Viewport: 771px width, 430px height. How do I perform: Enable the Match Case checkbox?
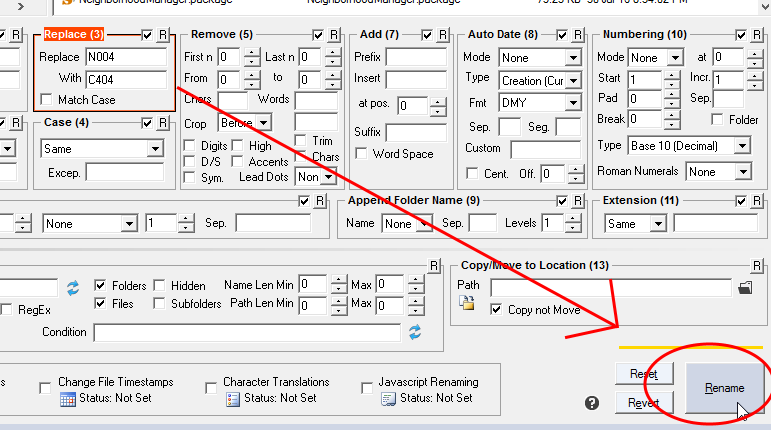coord(46,100)
